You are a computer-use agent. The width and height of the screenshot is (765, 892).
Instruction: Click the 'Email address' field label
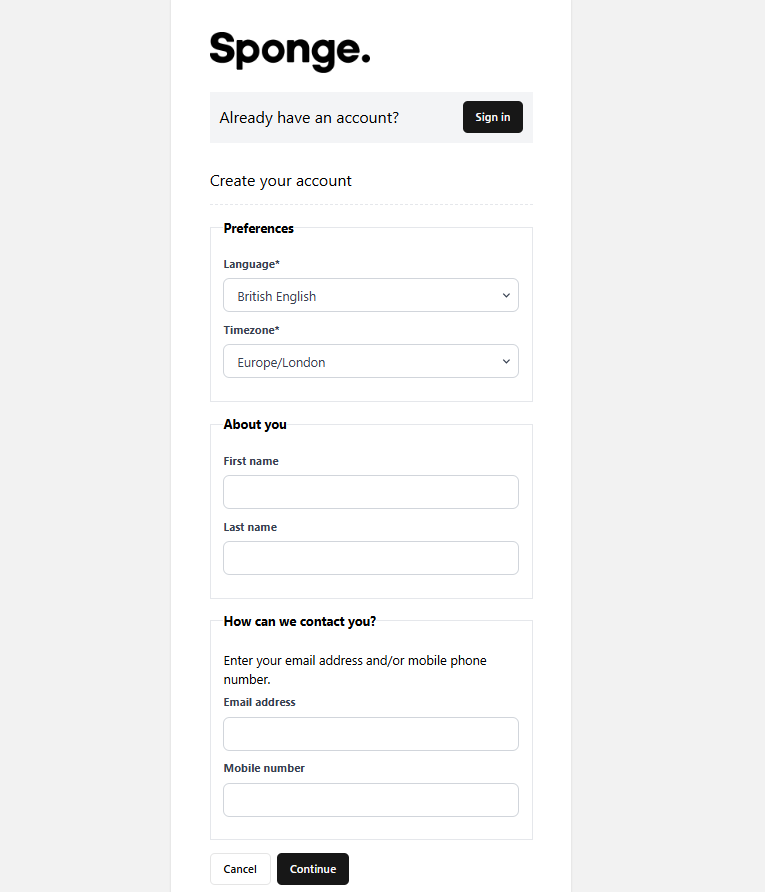260,702
